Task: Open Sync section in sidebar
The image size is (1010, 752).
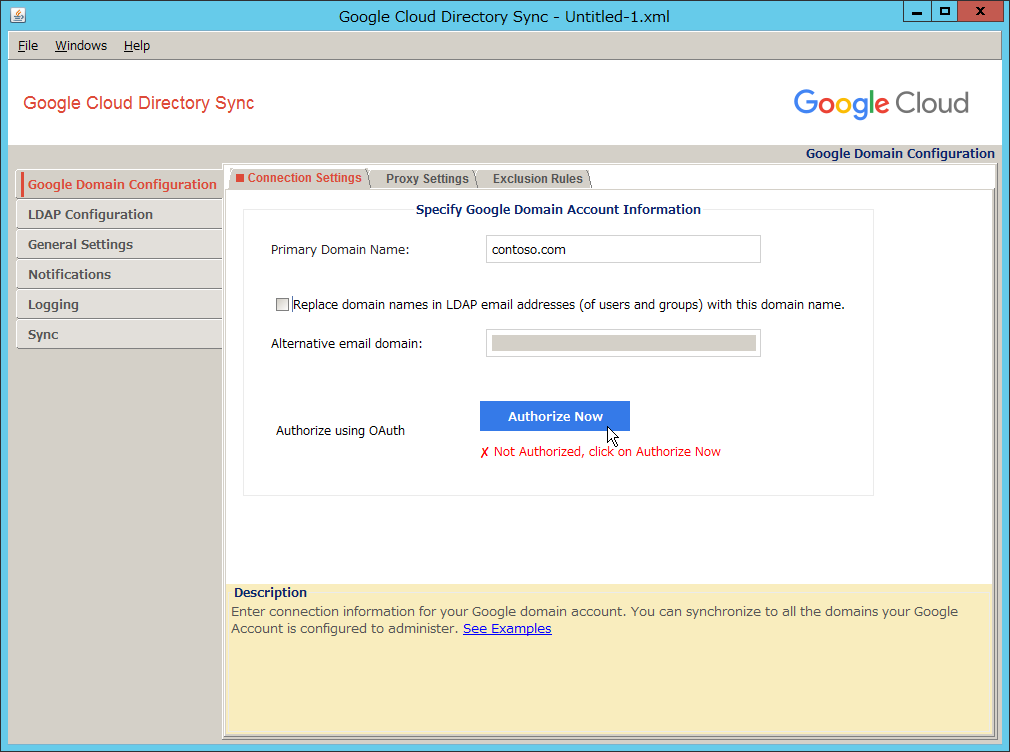Action: coord(120,334)
